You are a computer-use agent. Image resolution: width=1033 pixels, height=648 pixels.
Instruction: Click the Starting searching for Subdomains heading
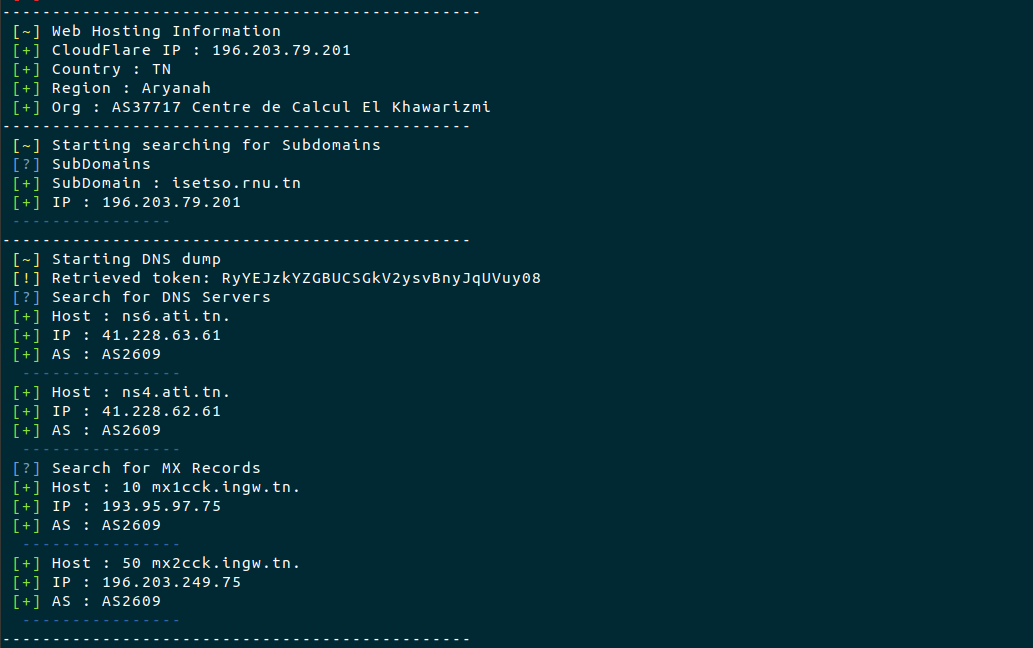tap(216, 145)
